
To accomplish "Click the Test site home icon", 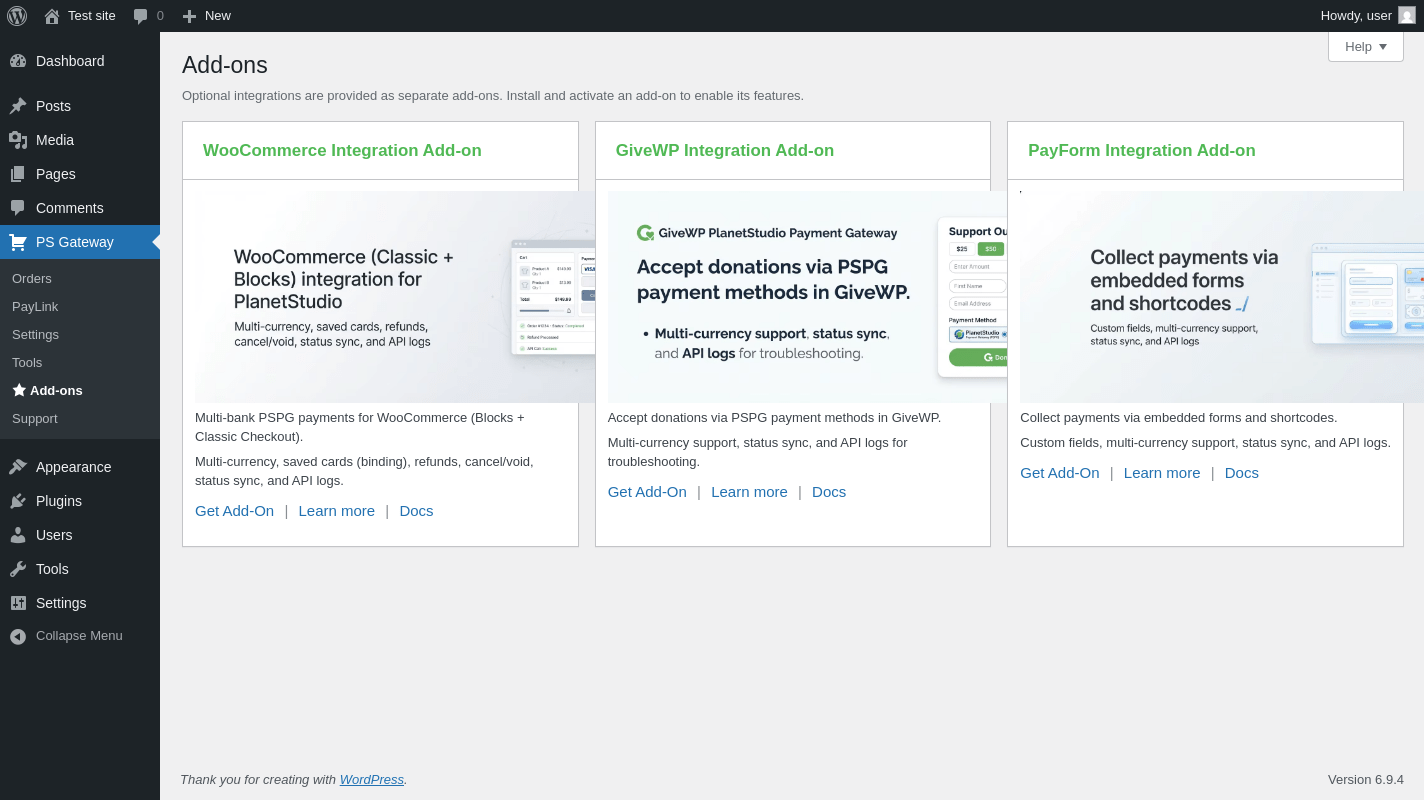I will (x=52, y=16).
